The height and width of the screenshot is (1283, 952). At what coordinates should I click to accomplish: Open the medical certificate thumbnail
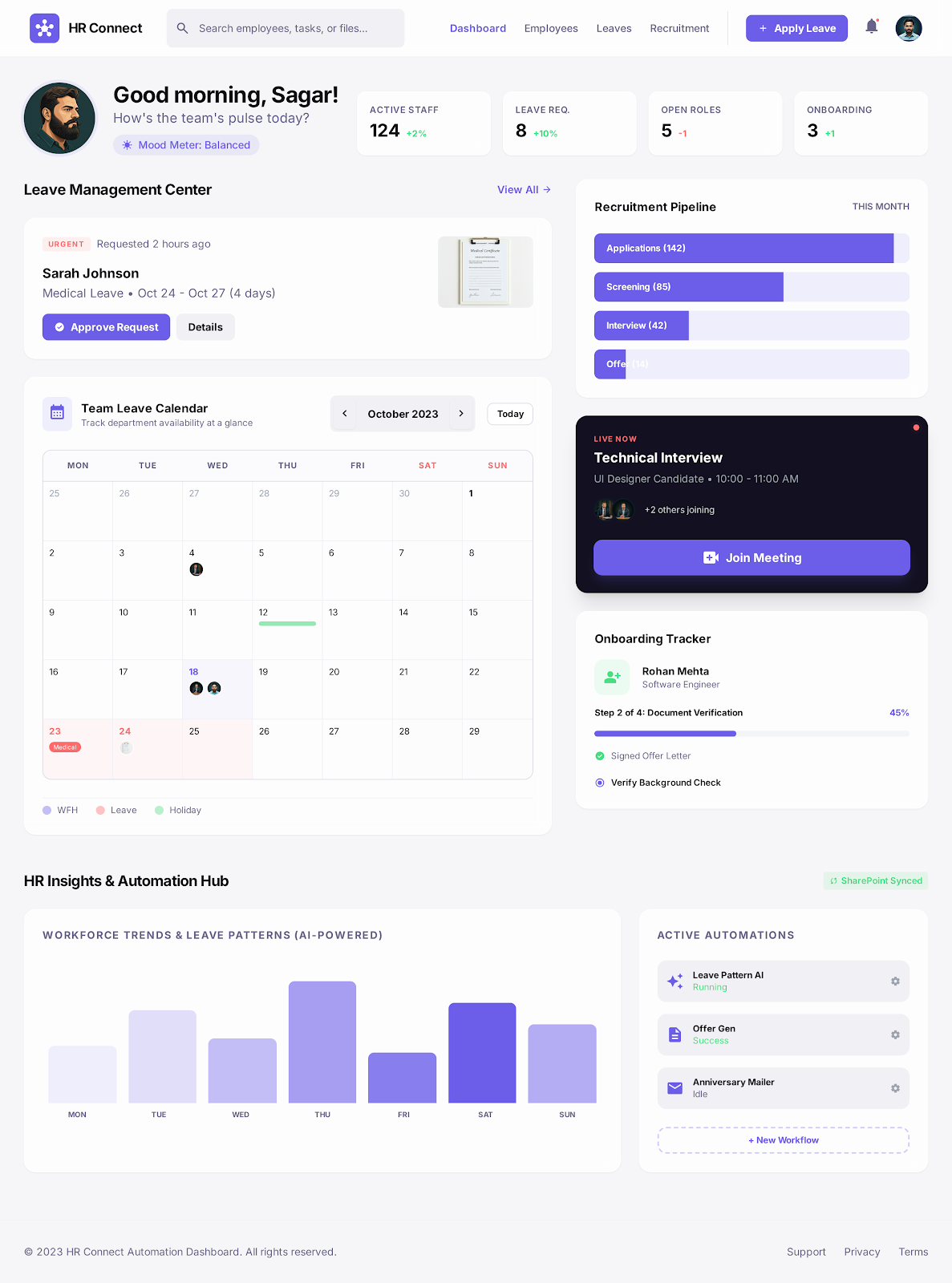click(x=485, y=272)
